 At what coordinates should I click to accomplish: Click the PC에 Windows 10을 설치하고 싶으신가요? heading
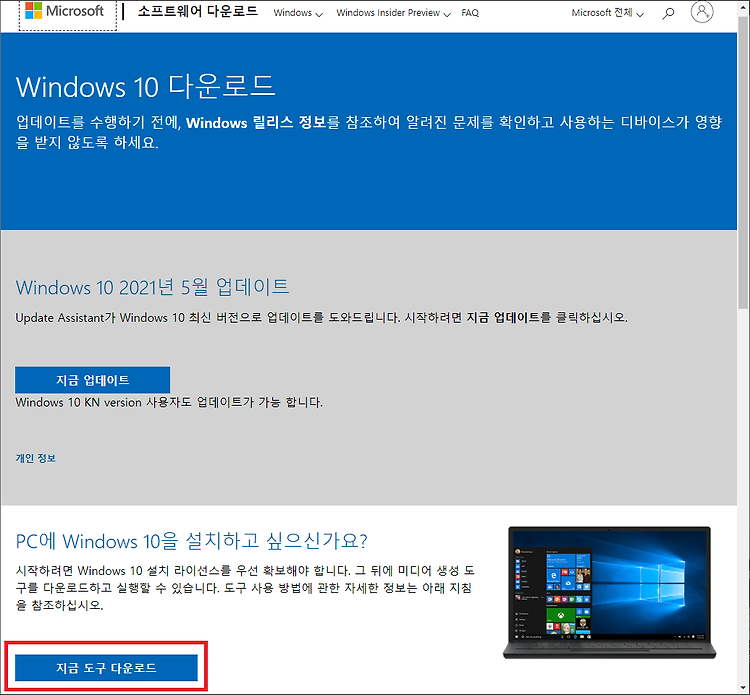click(x=191, y=541)
